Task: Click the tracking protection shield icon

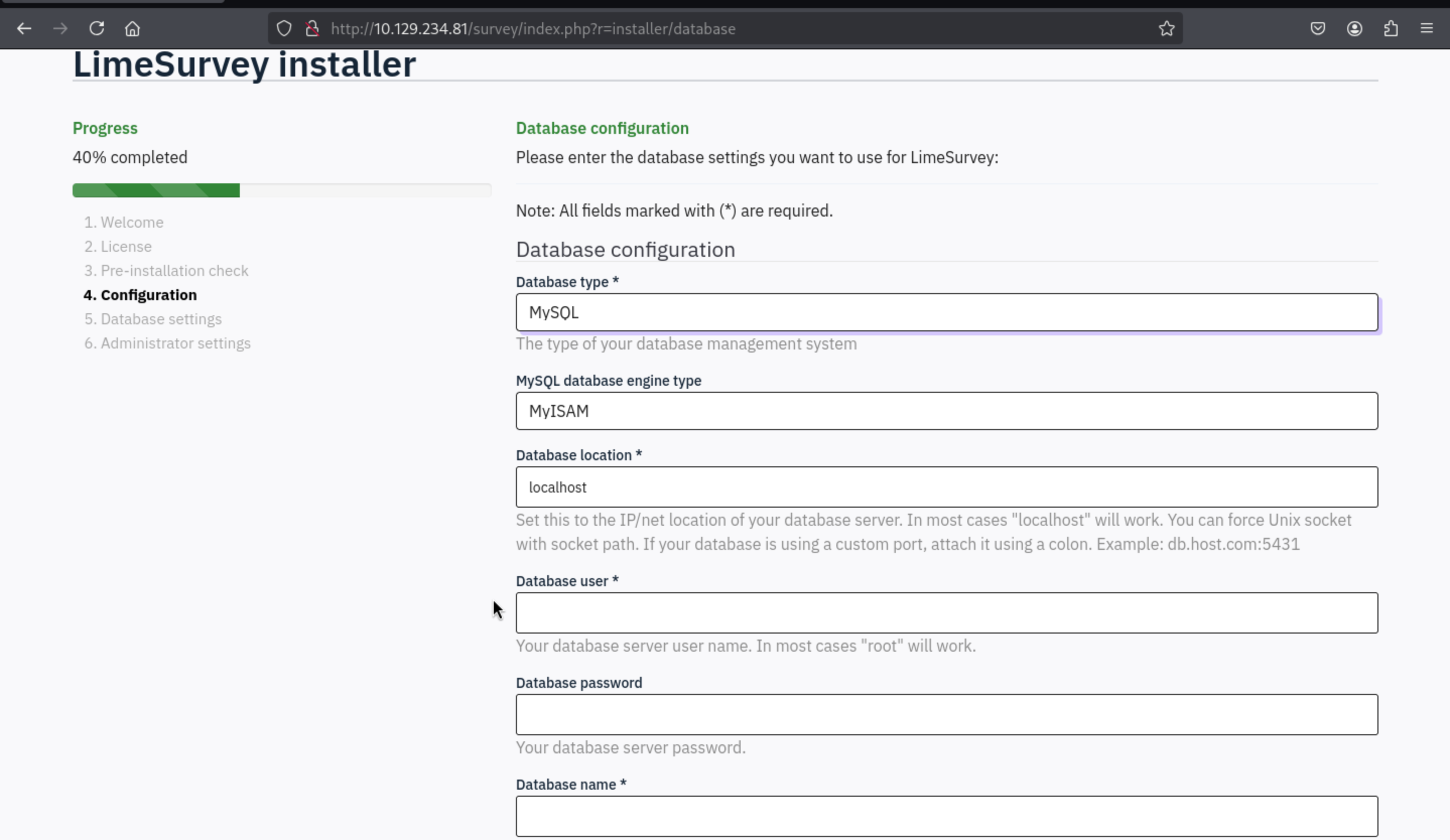Action: point(284,28)
